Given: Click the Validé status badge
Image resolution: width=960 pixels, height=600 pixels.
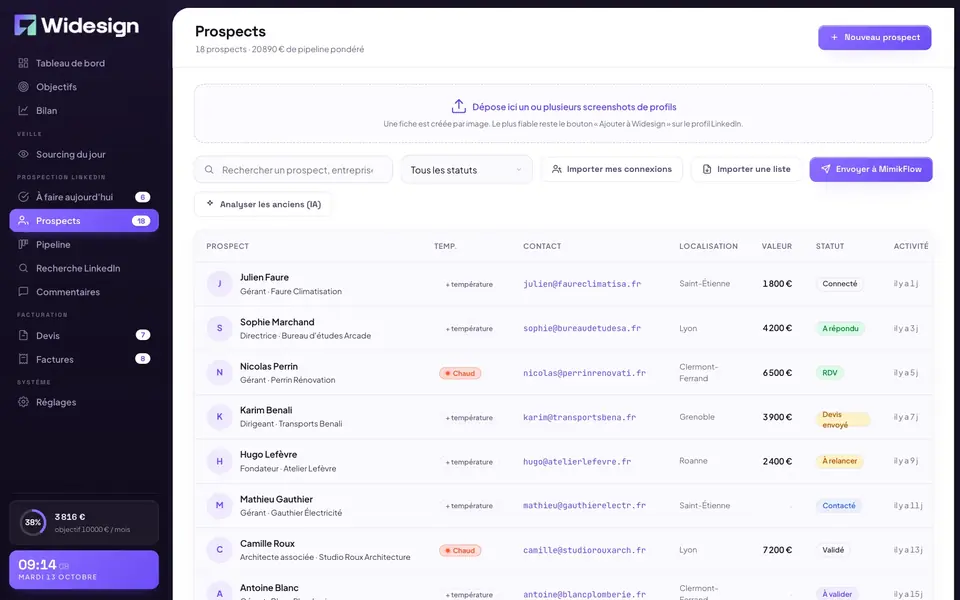Looking at the screenshot, I should click(x=833, y=550).
